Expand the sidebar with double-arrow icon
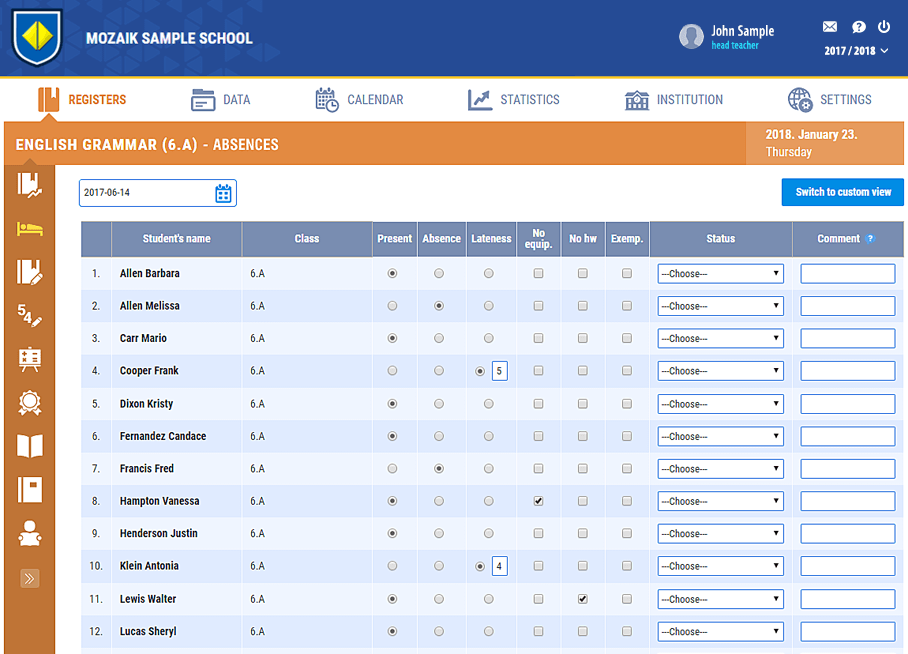This screenshot has height=654, width=908. [30, 578]
